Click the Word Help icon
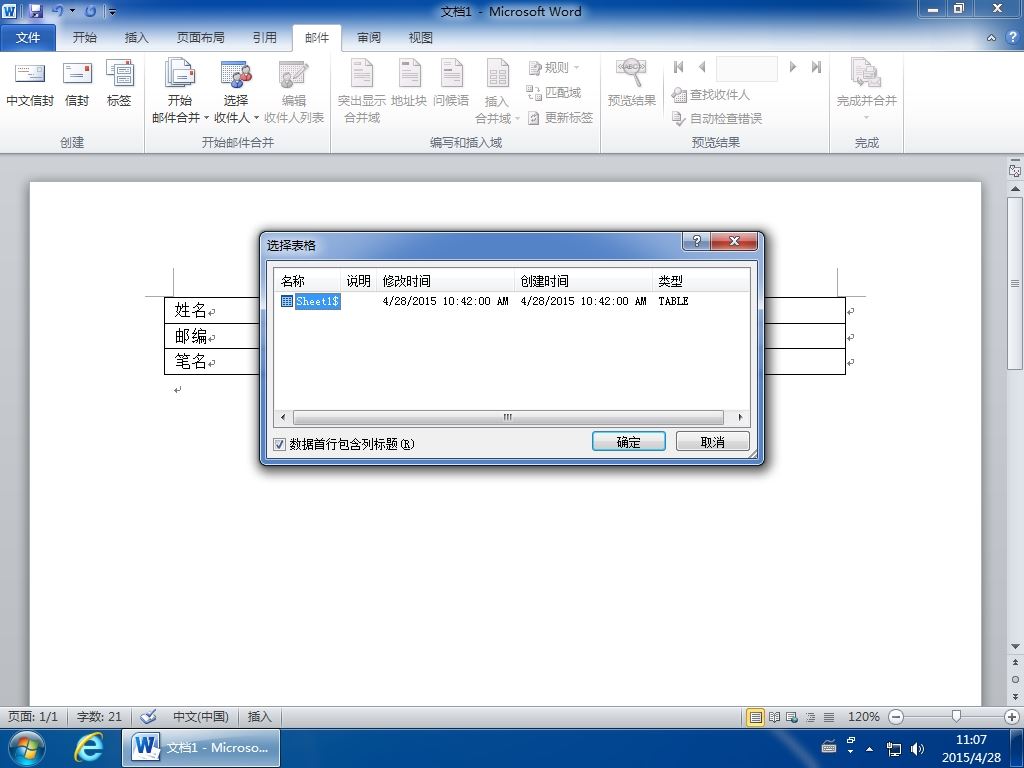Viewport: 1024px width, 768px height. coord(1012,38)
